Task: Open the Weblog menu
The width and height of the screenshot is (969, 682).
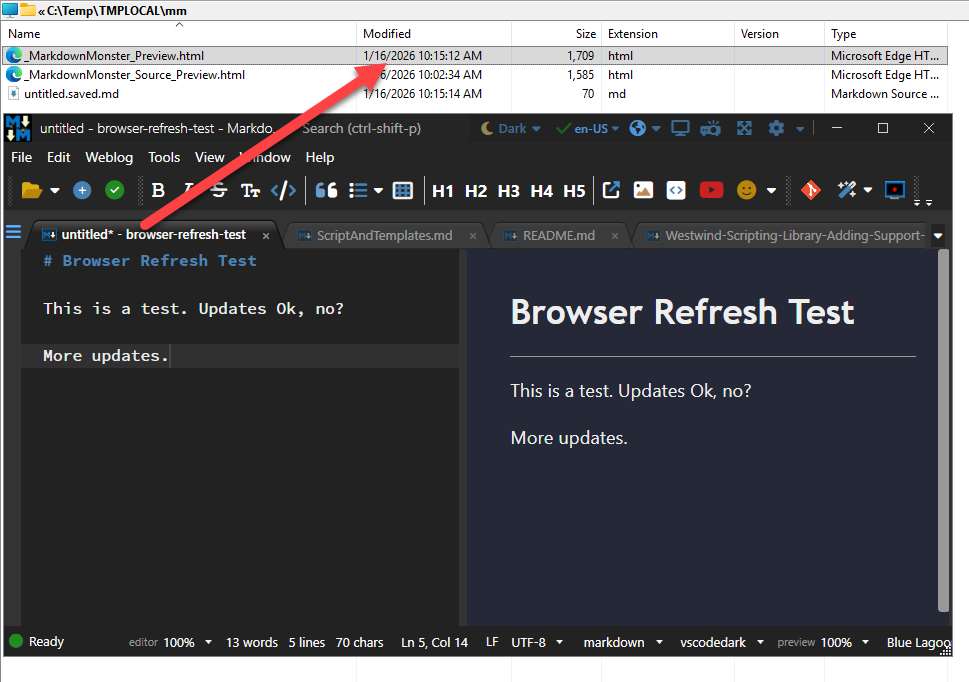Action: click(109, 157)
